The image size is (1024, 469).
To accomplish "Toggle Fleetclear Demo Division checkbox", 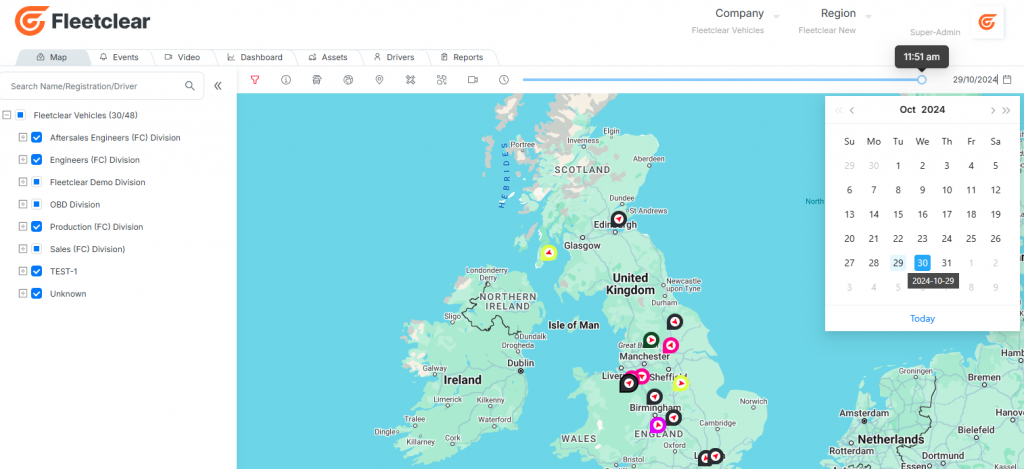I will click(37, 182).
